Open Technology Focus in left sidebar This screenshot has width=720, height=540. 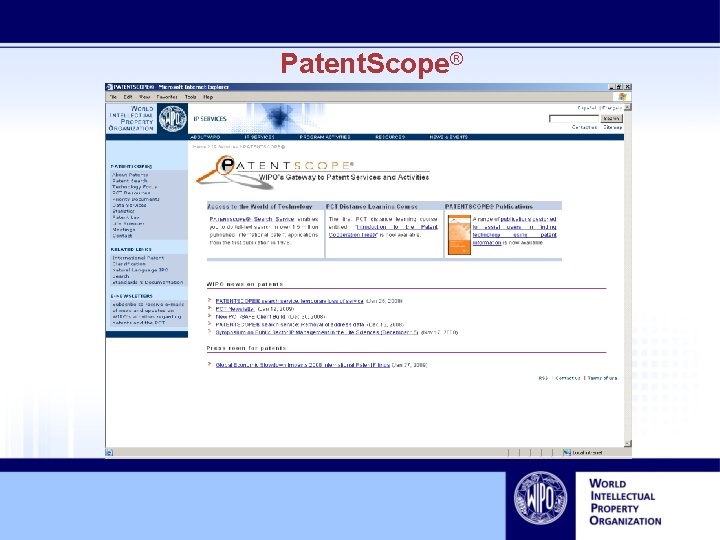tap(135, 187)
